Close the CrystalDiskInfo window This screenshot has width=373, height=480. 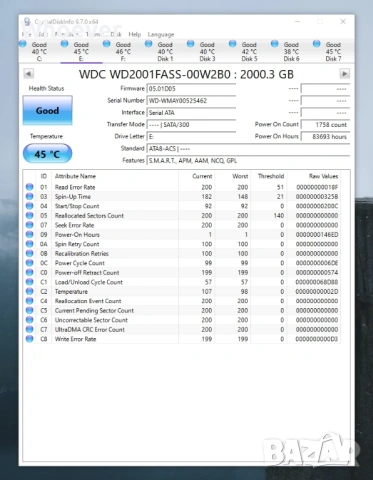pyautogui.click(x=343, y=22)
